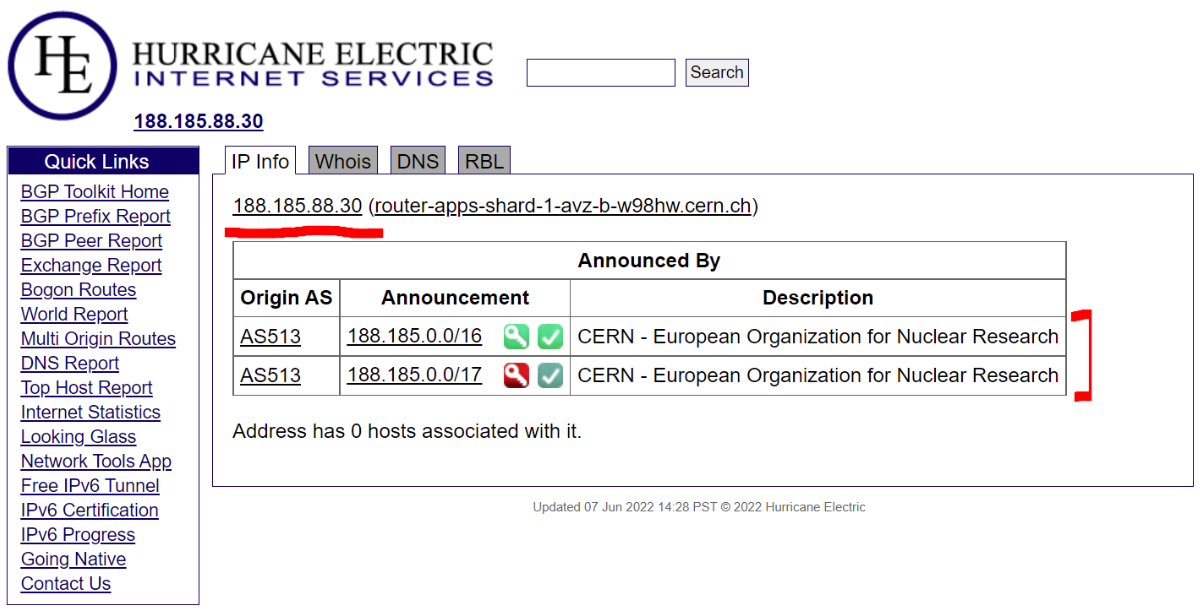Image resolution: width=1200 pixels, height=613 pixels.
Task: Open router-apps-shard-1-avz-b-w98hw.cern.ch hostname link
Action: pos(563,206)
